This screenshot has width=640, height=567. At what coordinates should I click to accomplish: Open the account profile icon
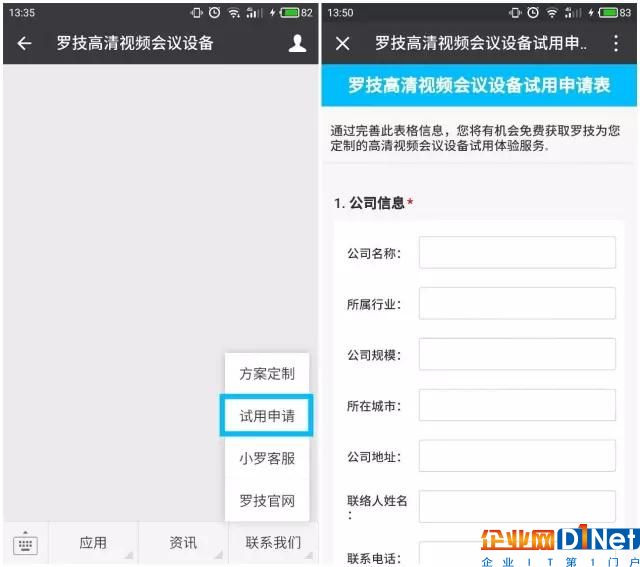tap(297, 43)
